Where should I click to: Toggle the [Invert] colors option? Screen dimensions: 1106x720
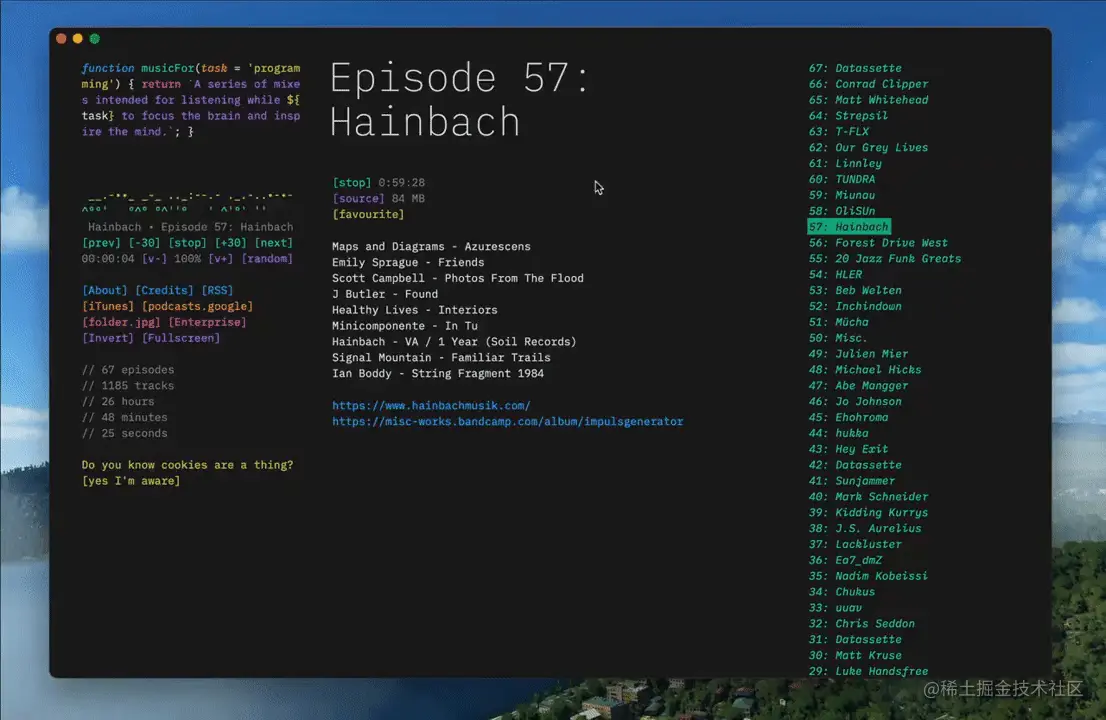pos(107,338)
